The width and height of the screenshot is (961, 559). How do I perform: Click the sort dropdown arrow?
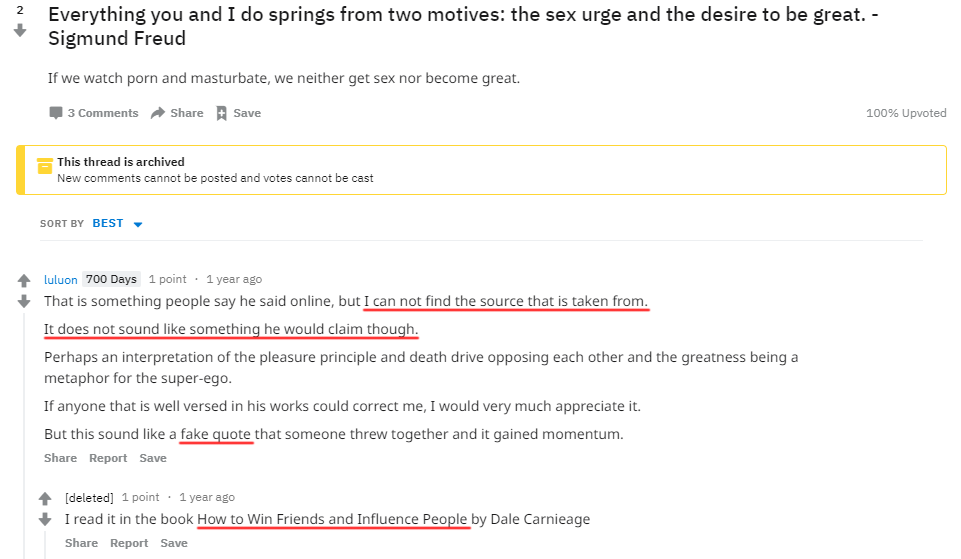coord(138,224)
